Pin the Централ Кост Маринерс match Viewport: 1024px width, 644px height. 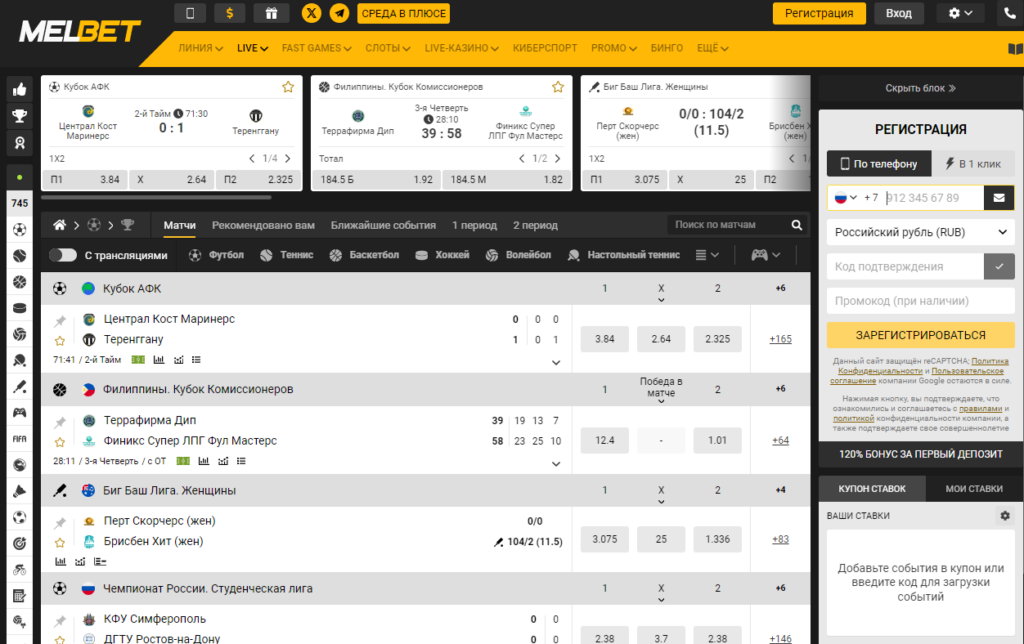point(59,321)
